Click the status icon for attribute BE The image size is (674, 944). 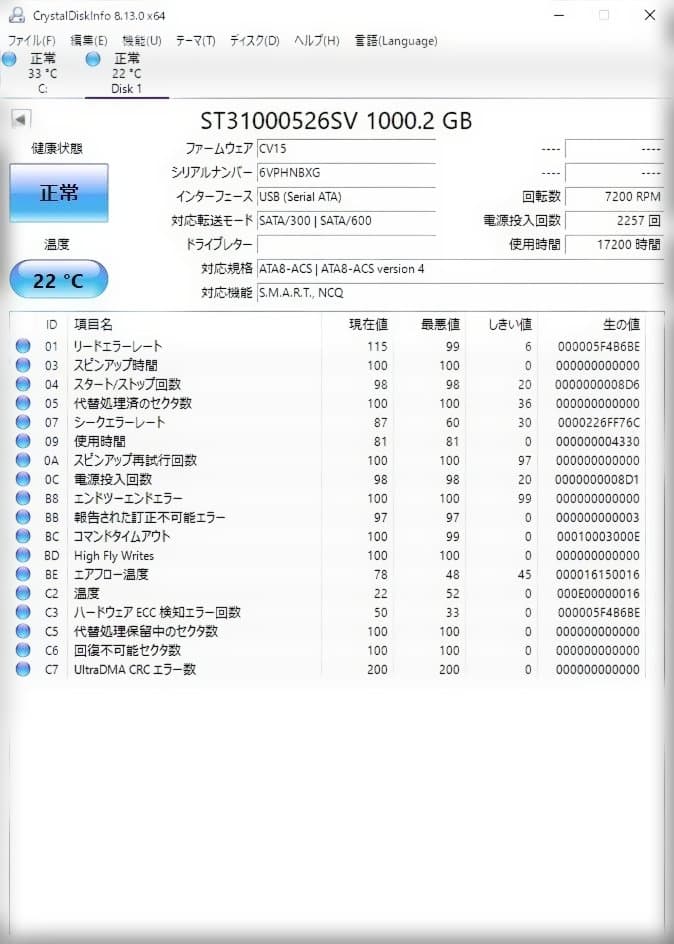point(23,574)
